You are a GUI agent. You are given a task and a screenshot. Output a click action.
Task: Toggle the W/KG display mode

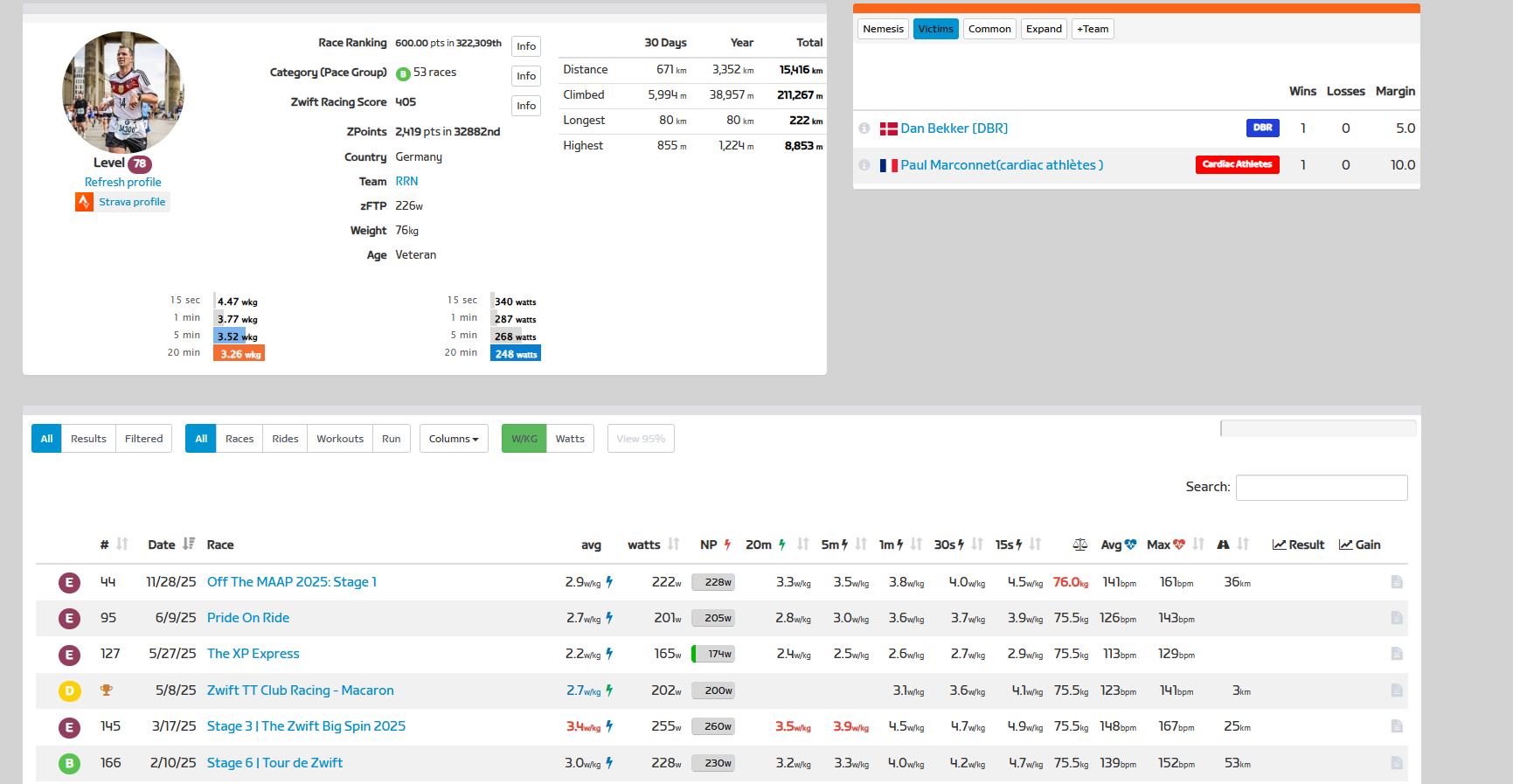524,439
